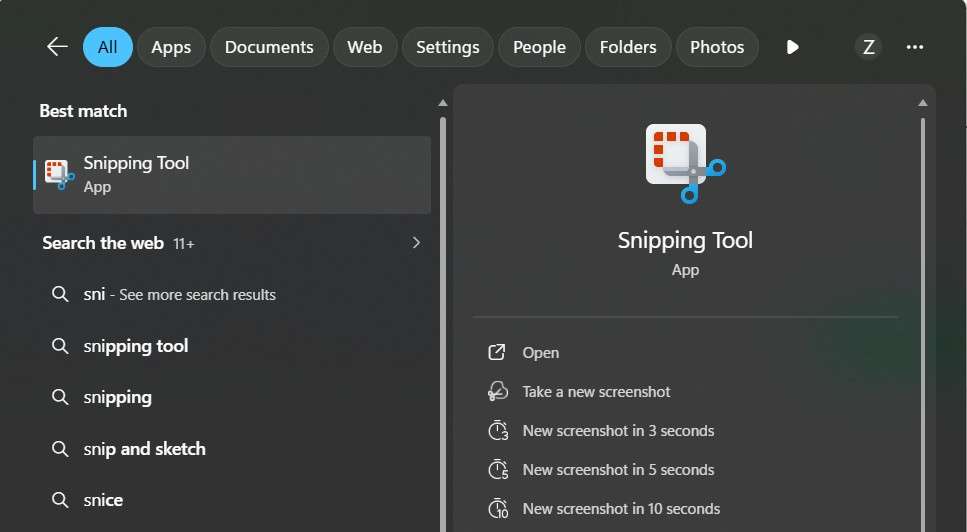Click results list scrollbar up arrow
This screenshot has height=532, width=967.
(443, 103)
